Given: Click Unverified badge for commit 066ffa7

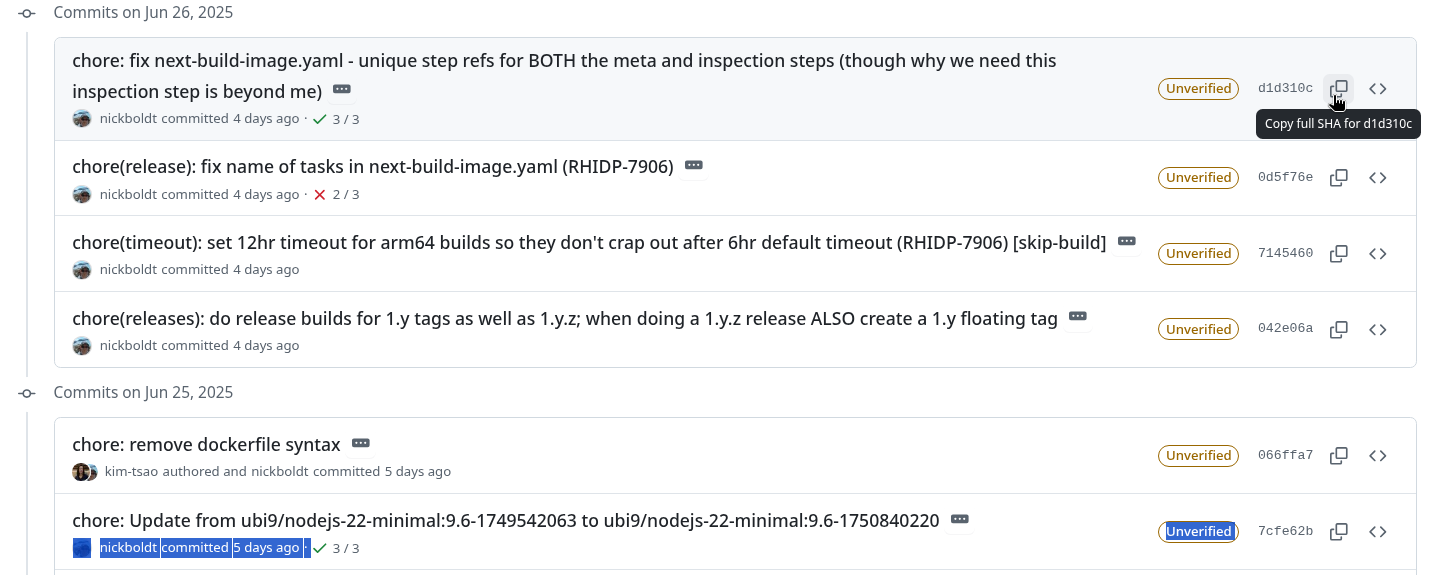Looking at the screenshot, I should pos(1198,456).
